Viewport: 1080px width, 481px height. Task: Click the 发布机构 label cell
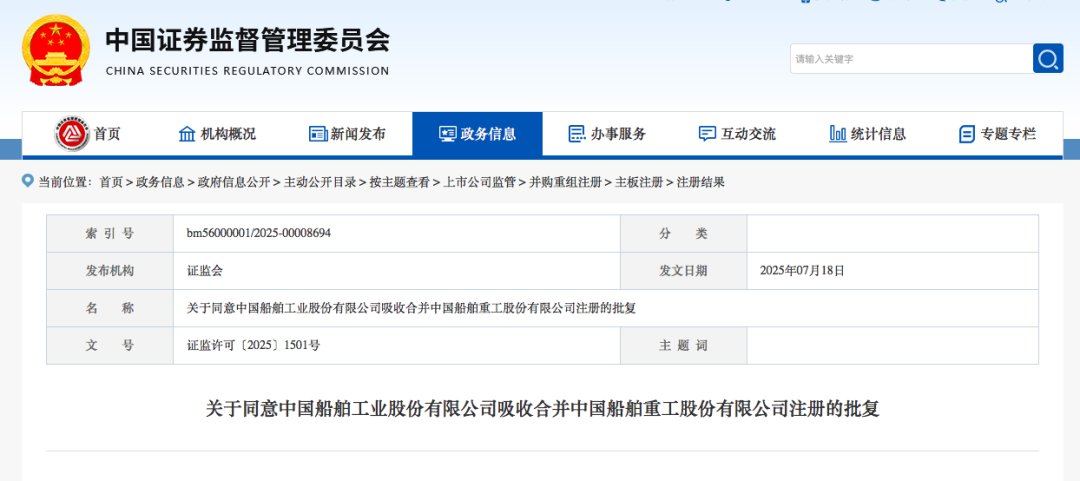tap(110, 270)
